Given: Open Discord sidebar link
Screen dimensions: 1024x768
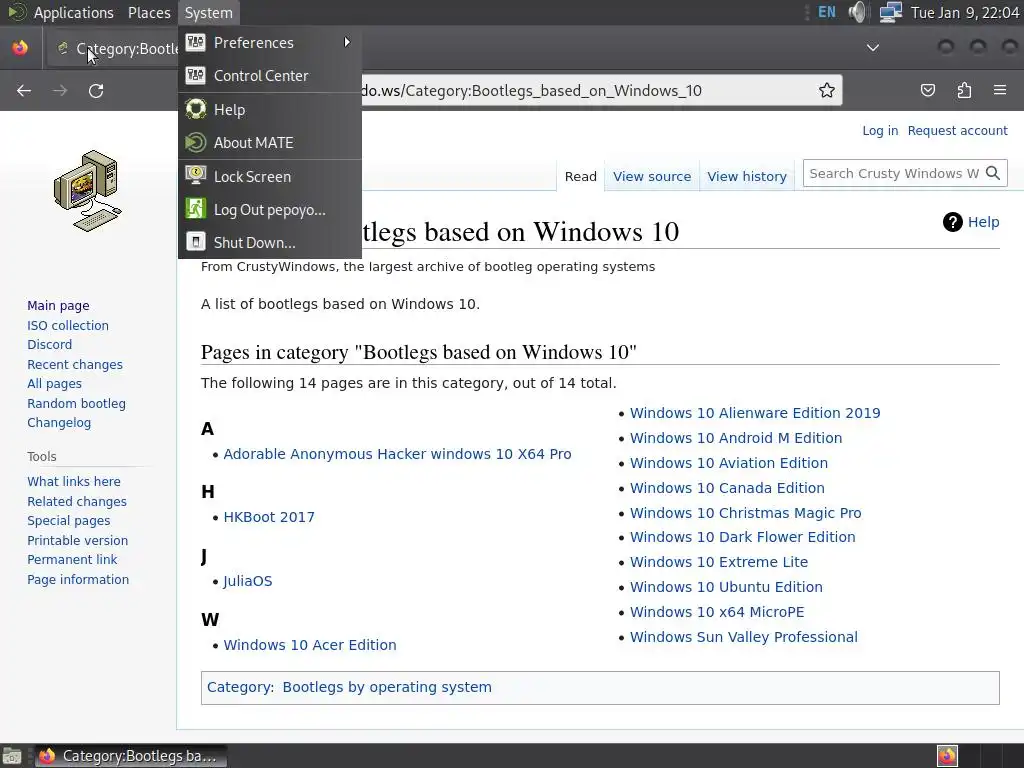Looking at the screenshot, I should 50,344.
